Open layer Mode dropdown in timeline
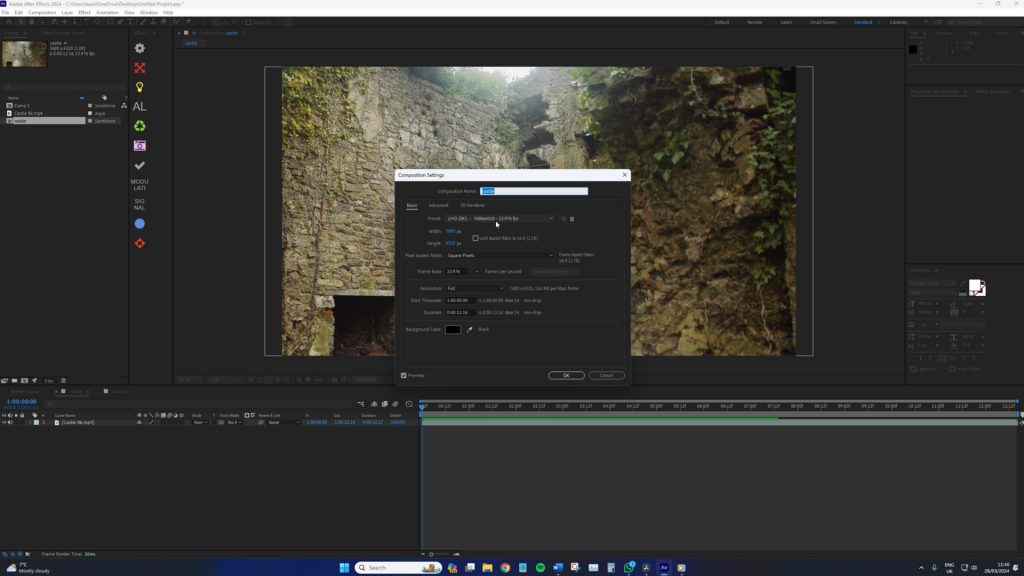The height and width of the screenshot is (576, 1024). click(200, 423)
